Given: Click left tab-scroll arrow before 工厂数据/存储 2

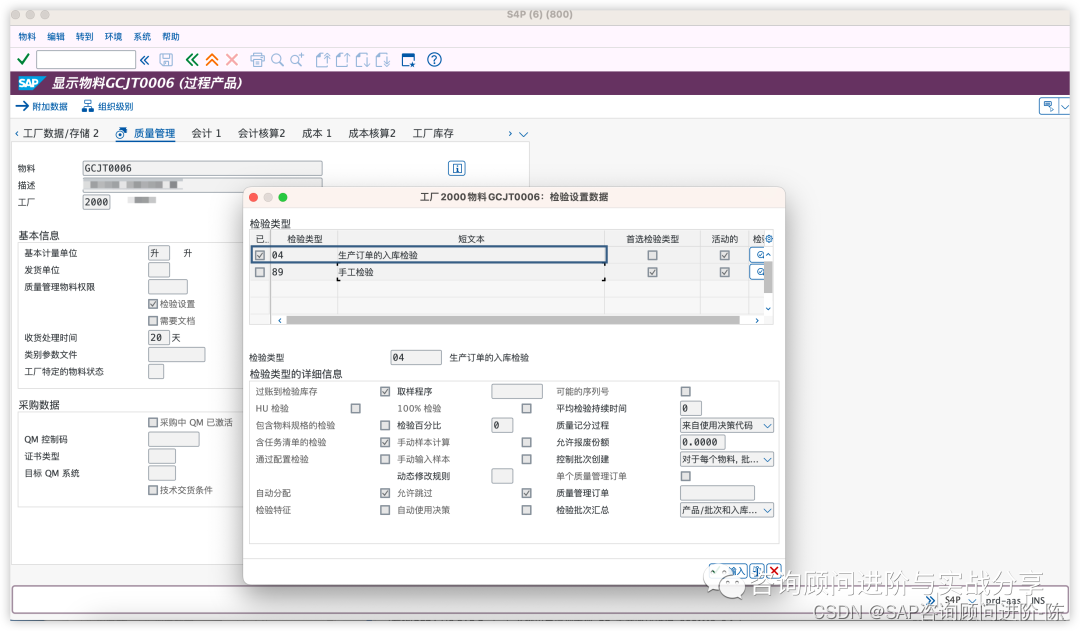Looking at the screenshot, I should (17, 134).
